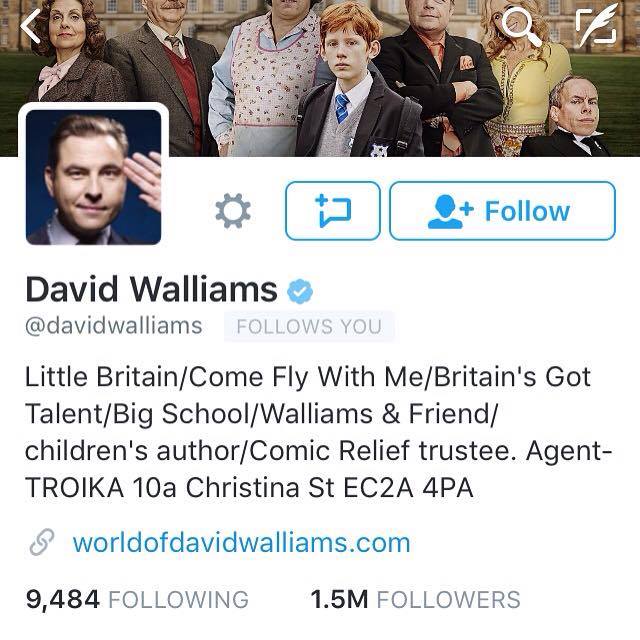Screen dimensions: 640x640
Task: Tap the FOLLOWERS label
Action: 448,599
